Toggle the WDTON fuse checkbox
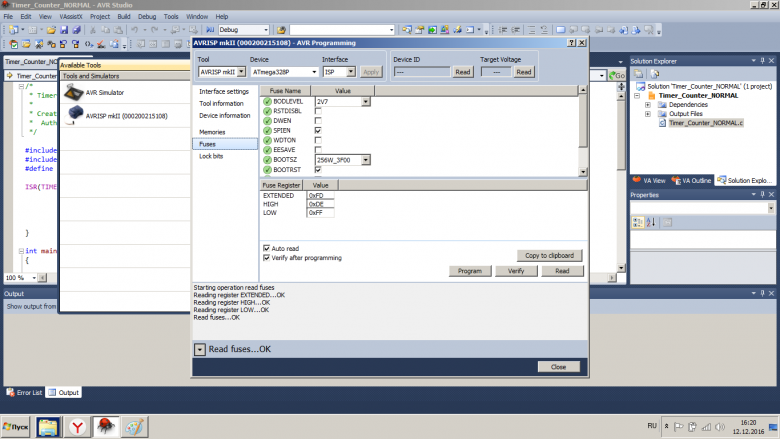This screenshot has height=439, width=780. (x=318, y=140)
